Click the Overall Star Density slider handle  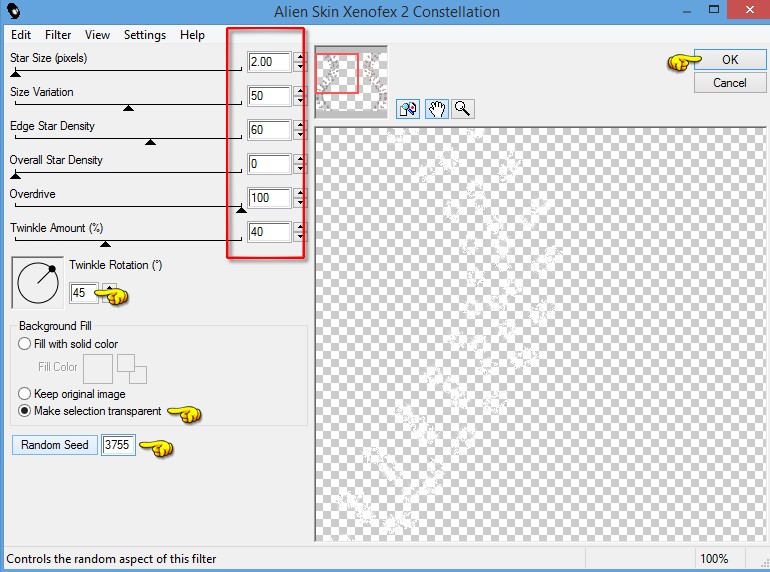(16, 175)
